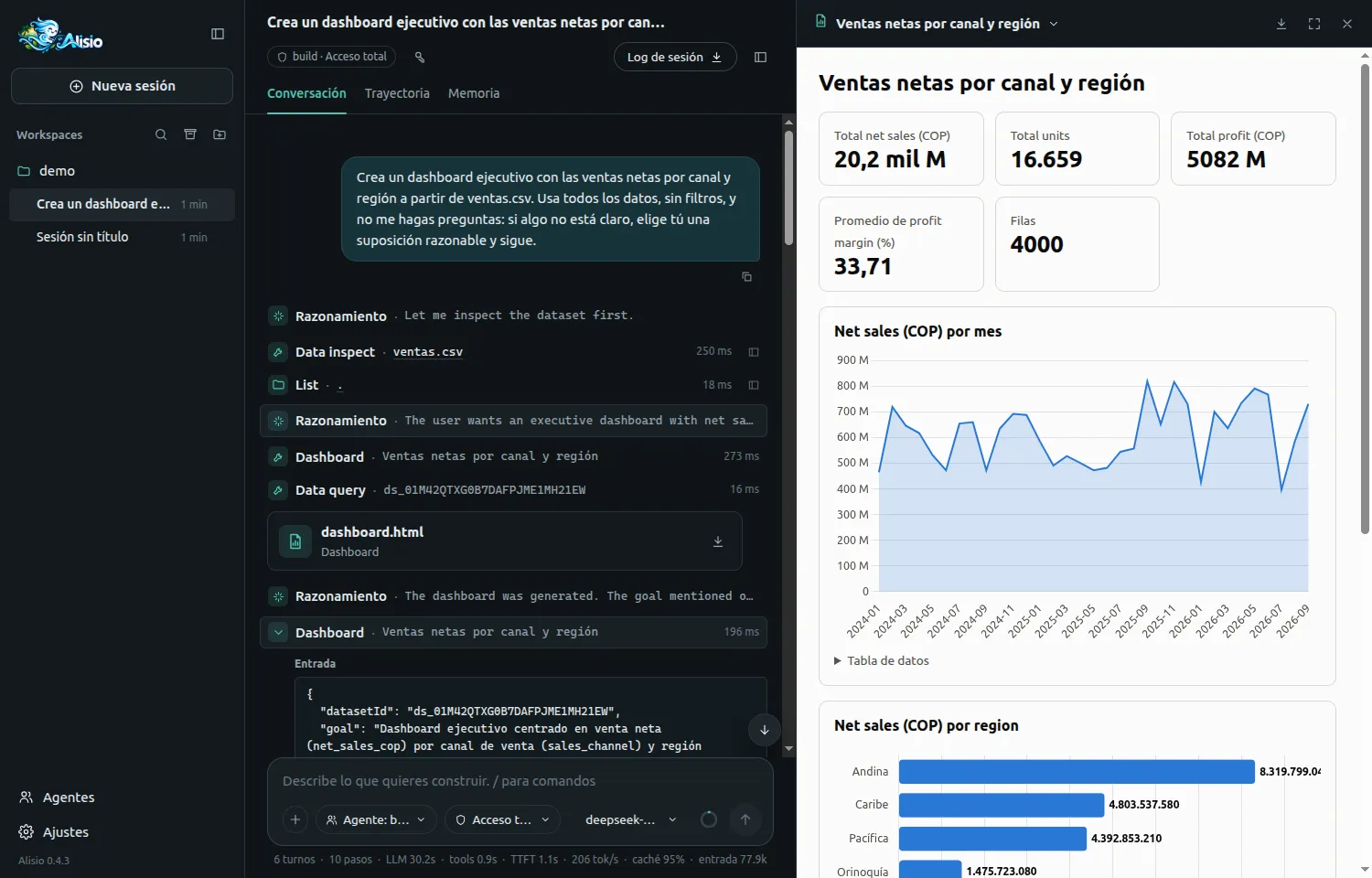Jump to bottom of the conversation
The image size is (1372, 878).
[x=765, y=729]
